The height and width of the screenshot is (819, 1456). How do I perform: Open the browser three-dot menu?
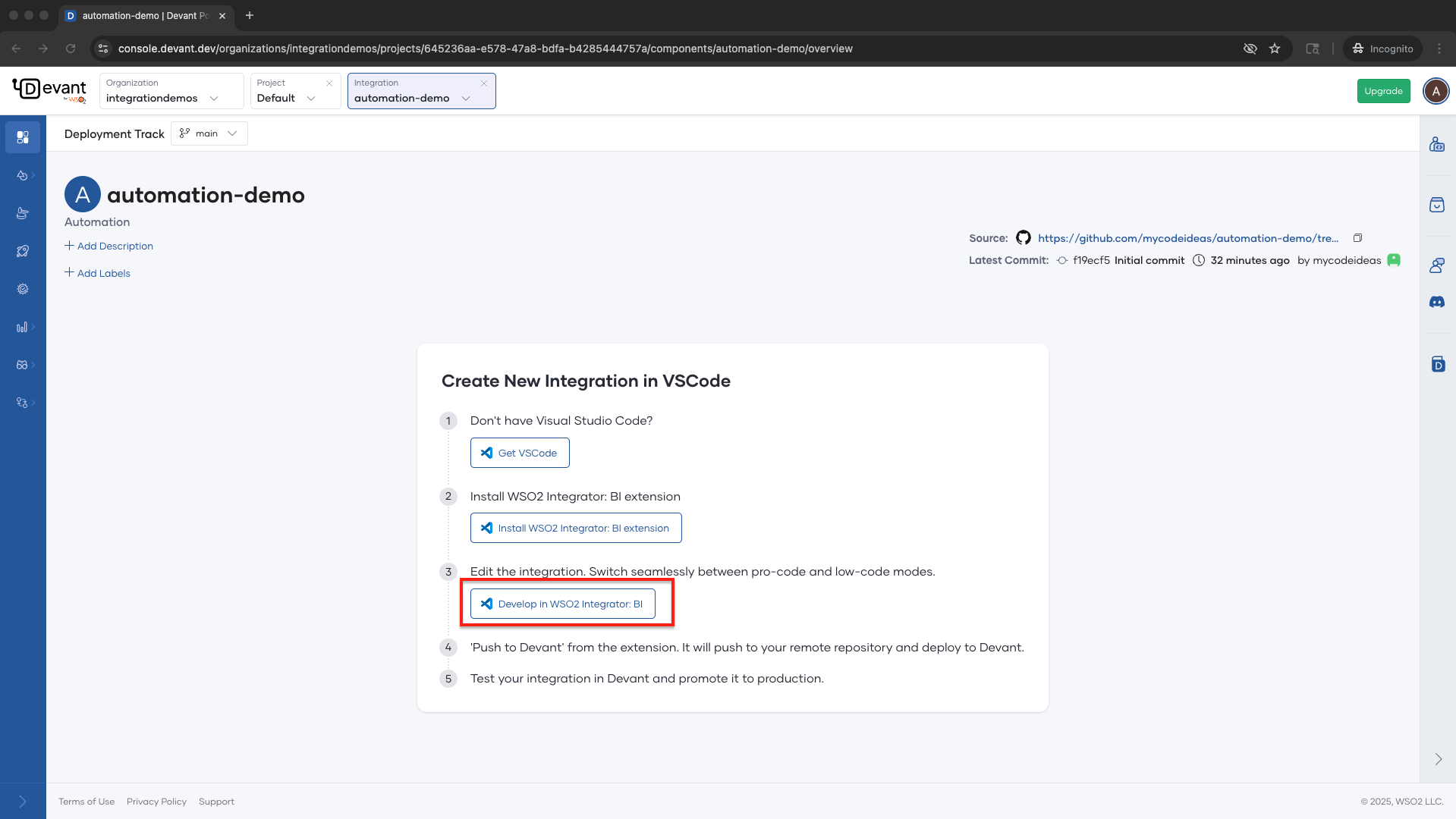pyautogui.click(x=1439, y=49)
